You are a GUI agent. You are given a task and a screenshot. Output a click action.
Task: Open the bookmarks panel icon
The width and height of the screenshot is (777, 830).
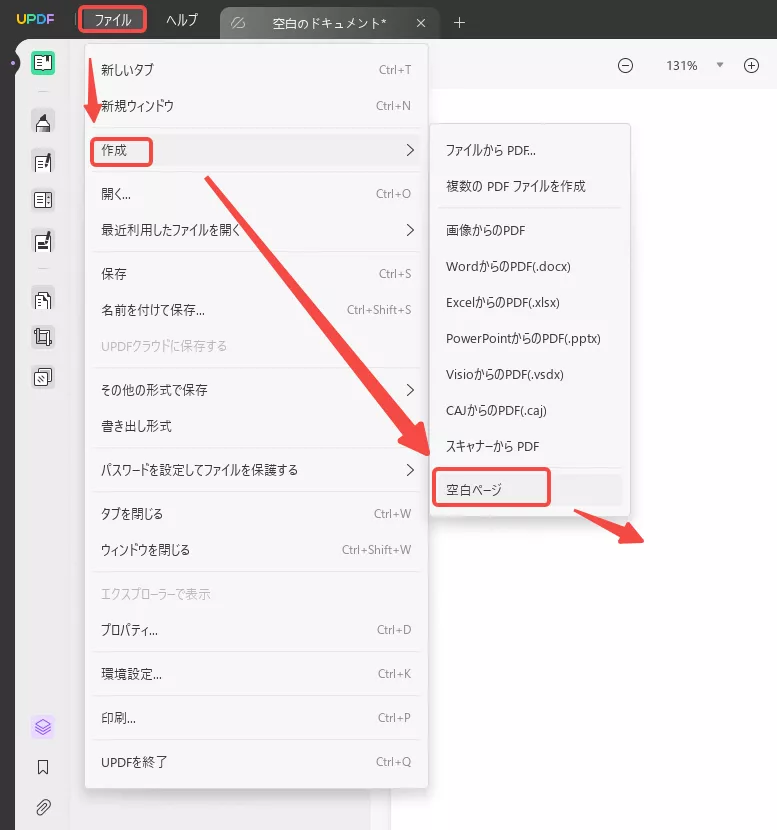pos(43,767)
